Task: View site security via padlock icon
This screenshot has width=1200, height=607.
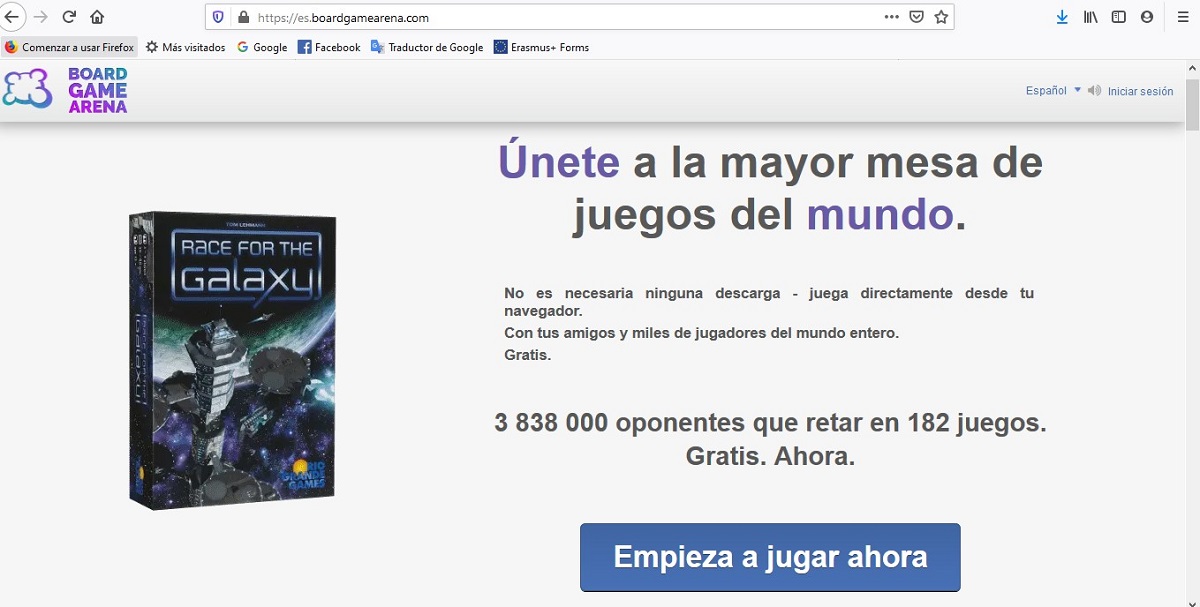Action: pos(243,17)
